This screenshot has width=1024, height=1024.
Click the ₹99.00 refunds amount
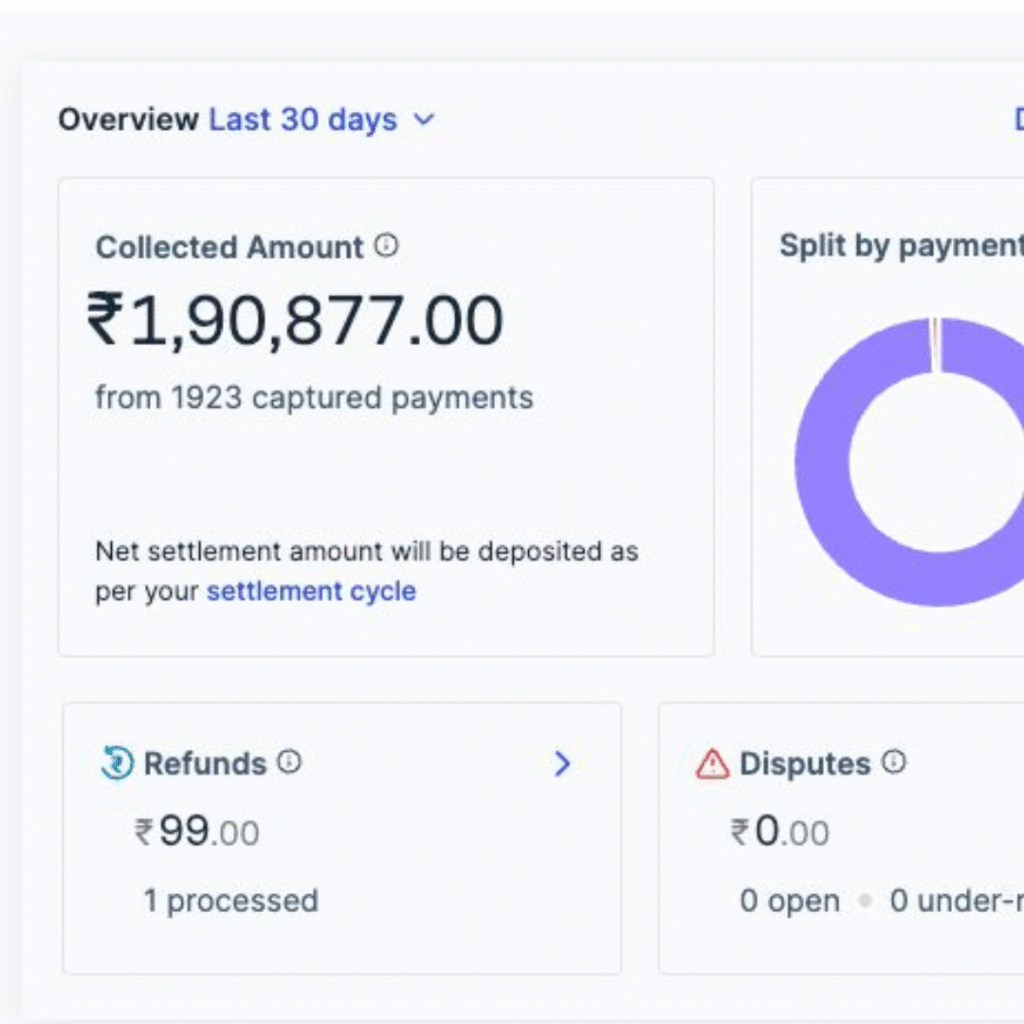197,832
